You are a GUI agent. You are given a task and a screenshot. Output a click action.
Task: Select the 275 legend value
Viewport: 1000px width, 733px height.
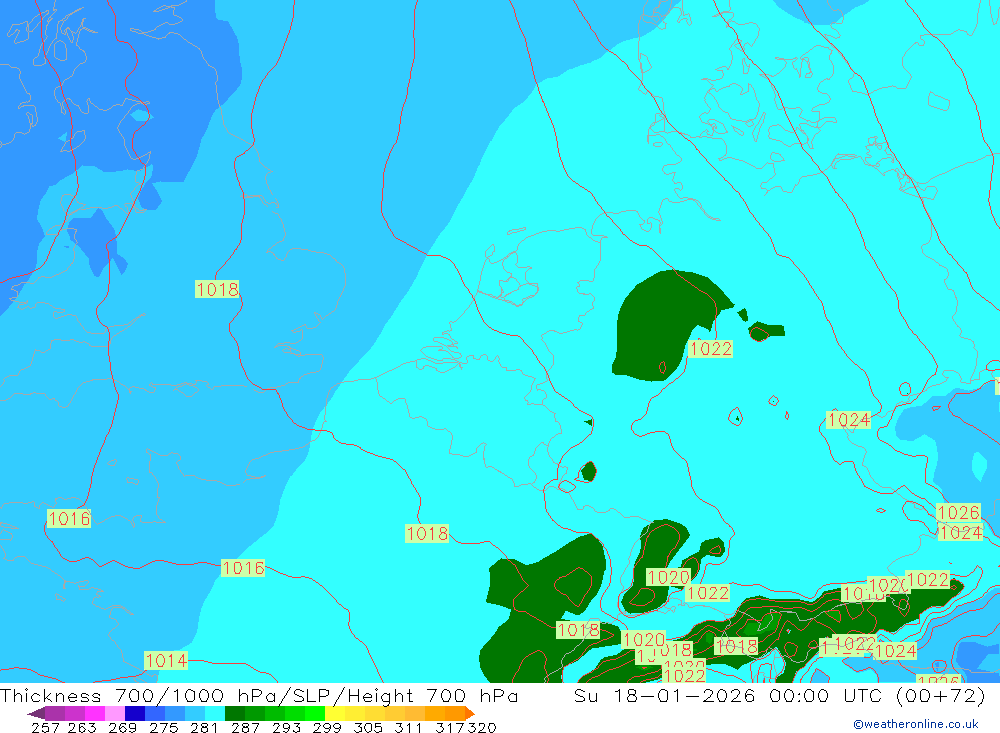coord(163,727)
